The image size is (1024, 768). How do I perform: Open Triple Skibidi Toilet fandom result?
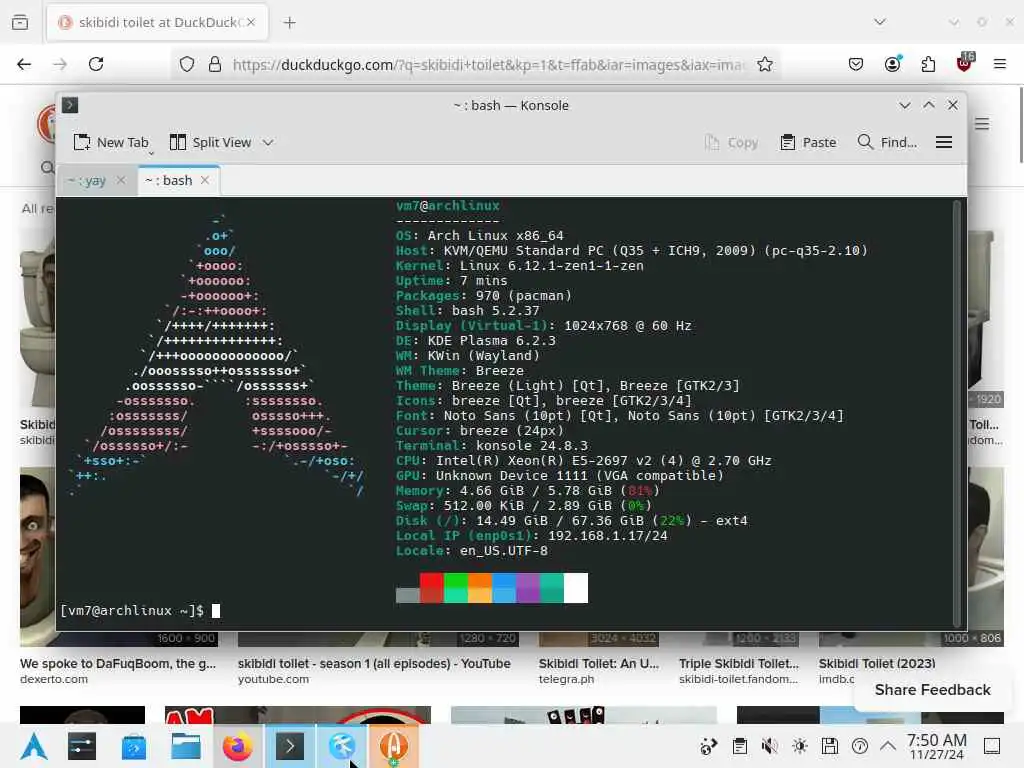739,664
